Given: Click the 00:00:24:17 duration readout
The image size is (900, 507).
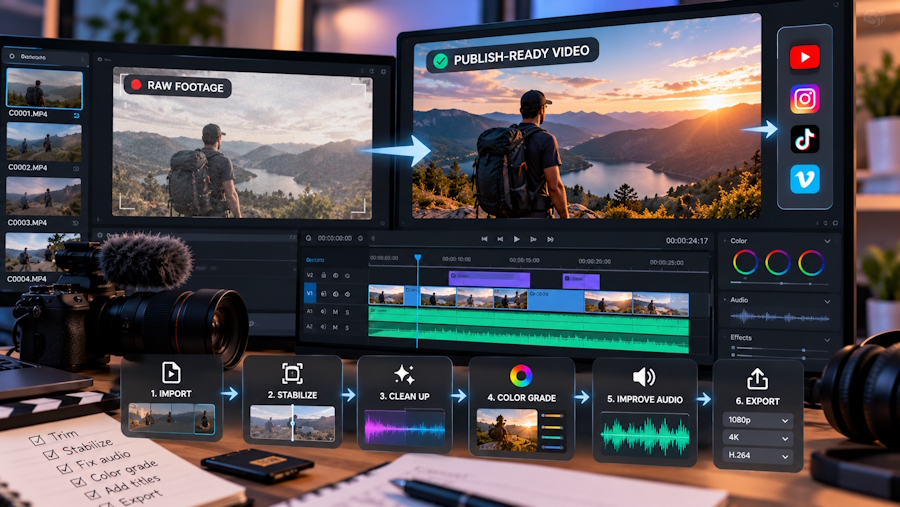Looking at the screenshot, I should pyautogui.click(x=686, y=241).
